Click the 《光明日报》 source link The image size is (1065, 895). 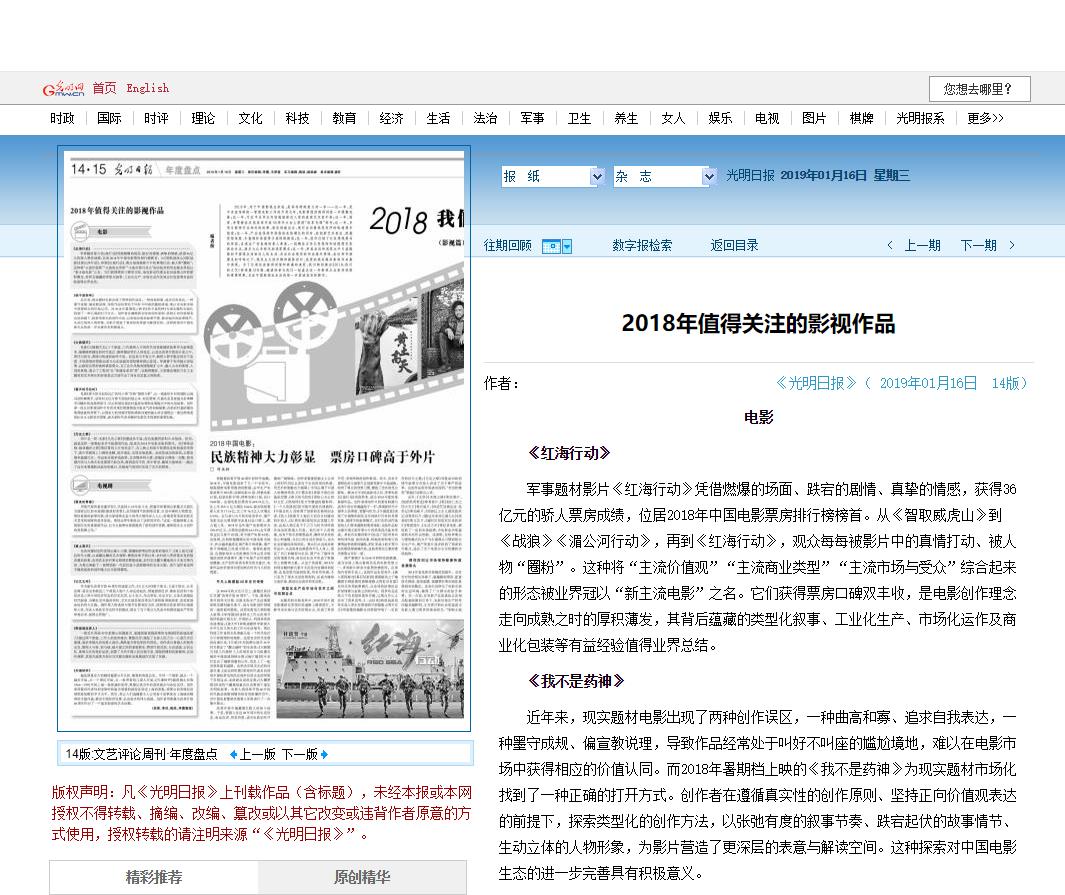click(x=818, y=383)
